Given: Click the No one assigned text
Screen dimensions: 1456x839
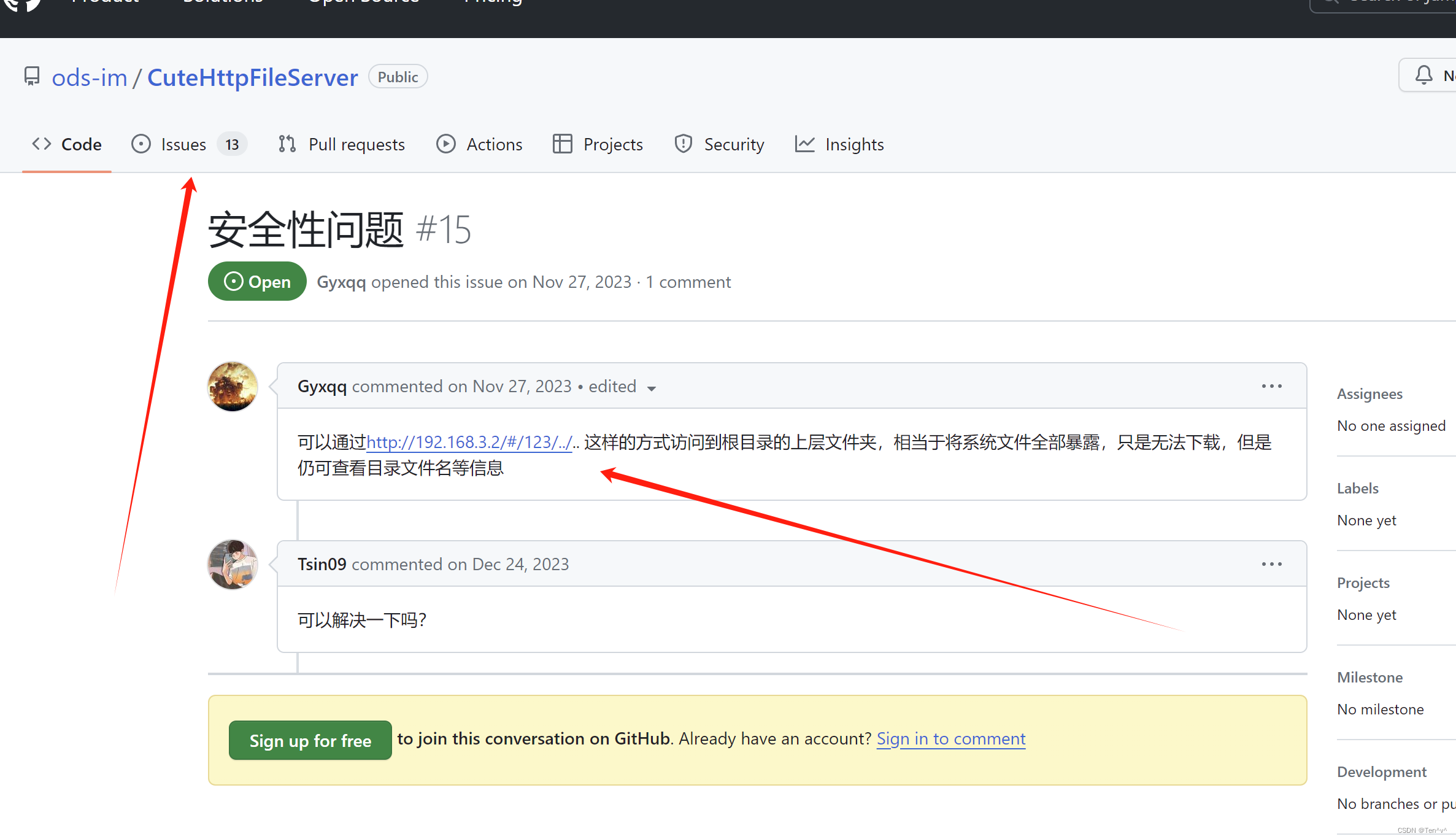Looking at the screenshot, I should point(1392,426).
